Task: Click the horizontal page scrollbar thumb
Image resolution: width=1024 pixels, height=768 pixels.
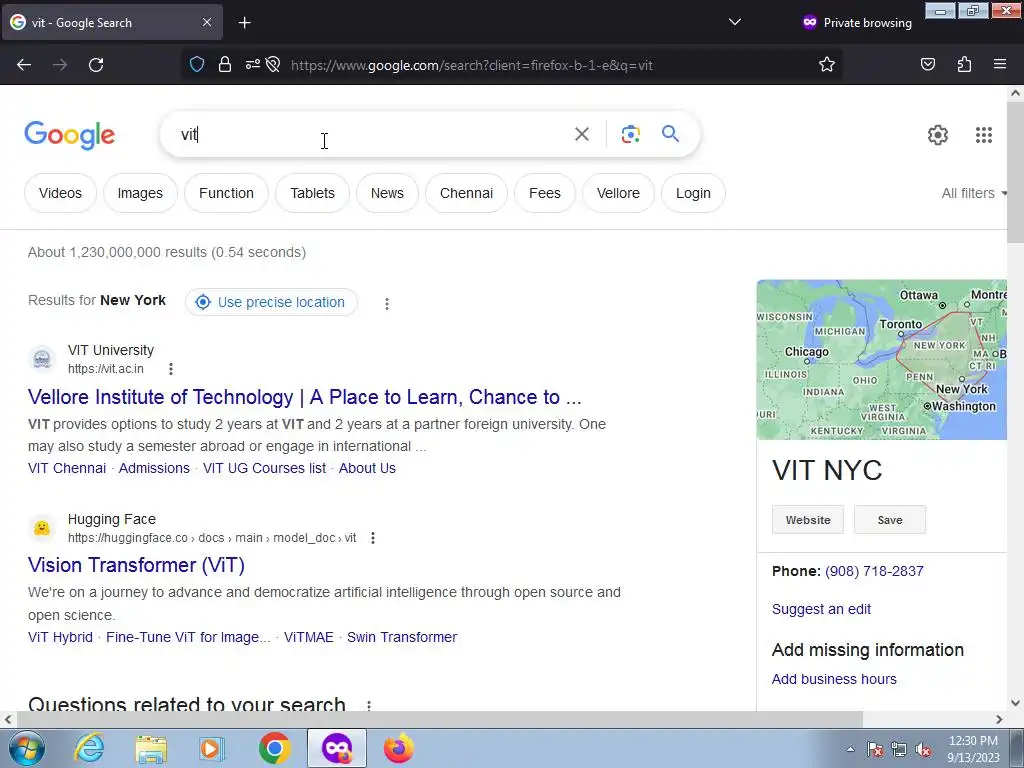Action: pyautogui.click(x=440, y=719)
